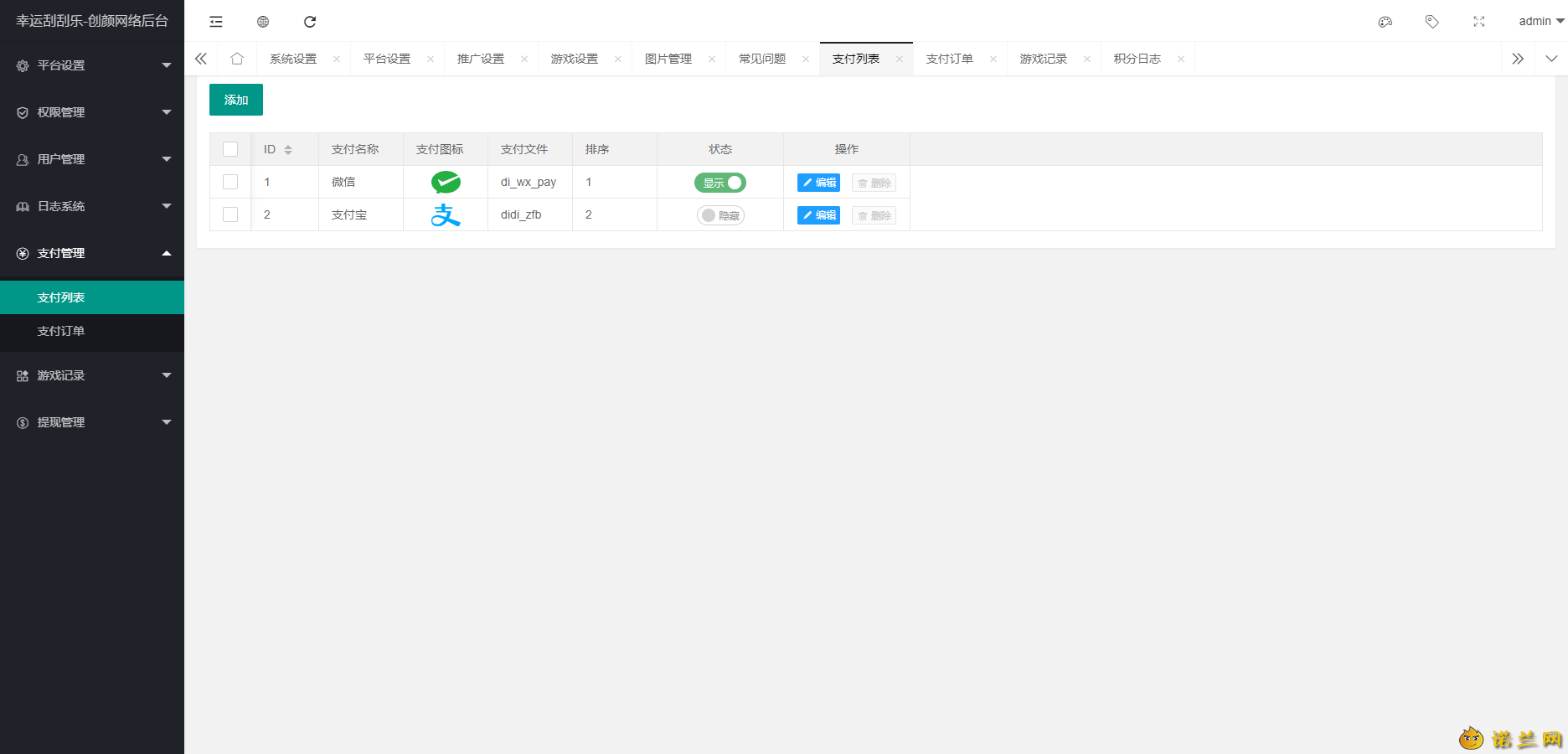Click 删除 for the 微信 row
Screen dimensions: 1568x754
click(x=874, y=183)
